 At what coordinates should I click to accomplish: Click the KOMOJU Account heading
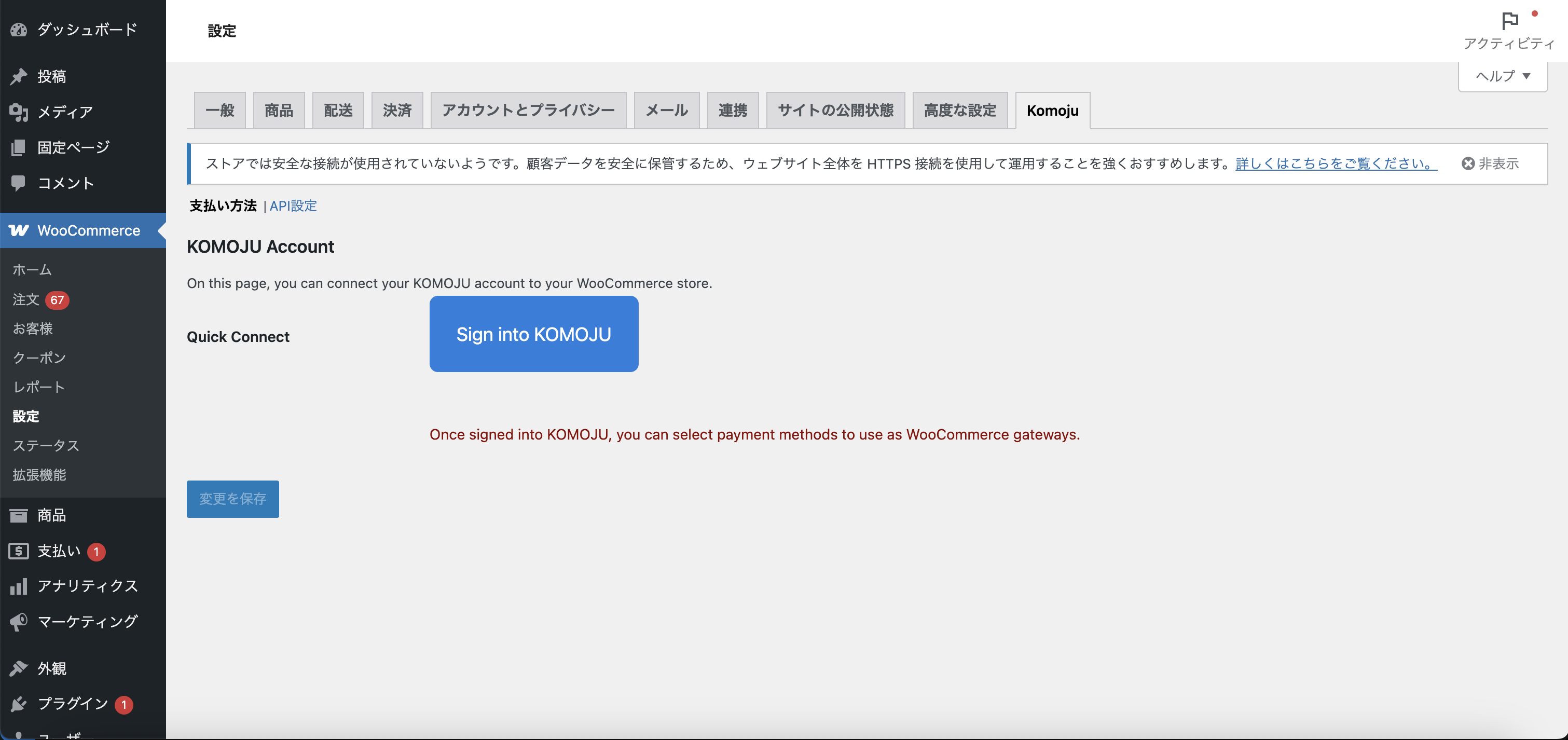(x=260, y=246)
